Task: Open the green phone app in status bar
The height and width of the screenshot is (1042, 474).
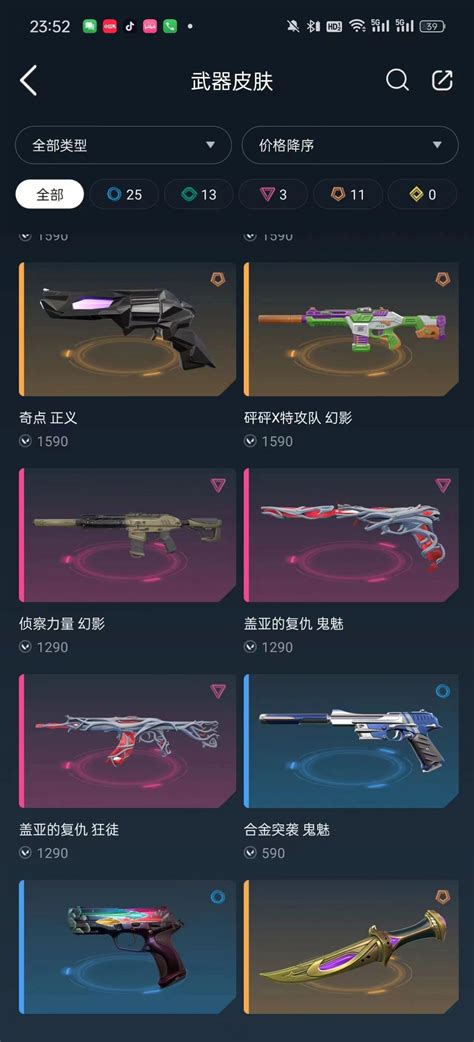Action: (170, 27)
